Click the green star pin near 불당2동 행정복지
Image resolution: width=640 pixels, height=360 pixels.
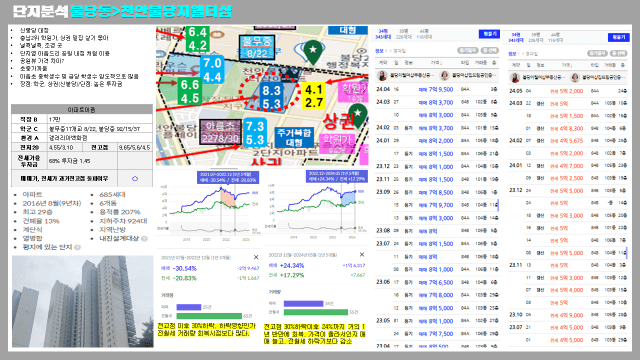(313, 52)
